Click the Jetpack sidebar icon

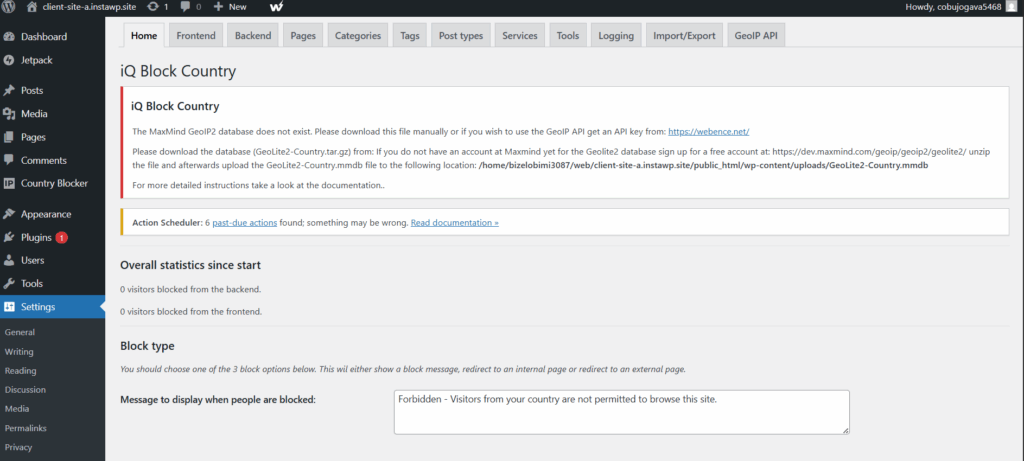coord(9,60)
